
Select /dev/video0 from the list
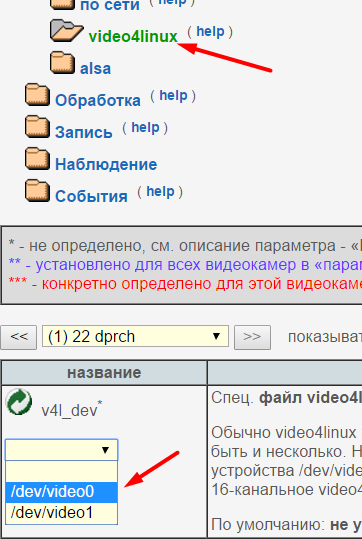click(62, 492)
